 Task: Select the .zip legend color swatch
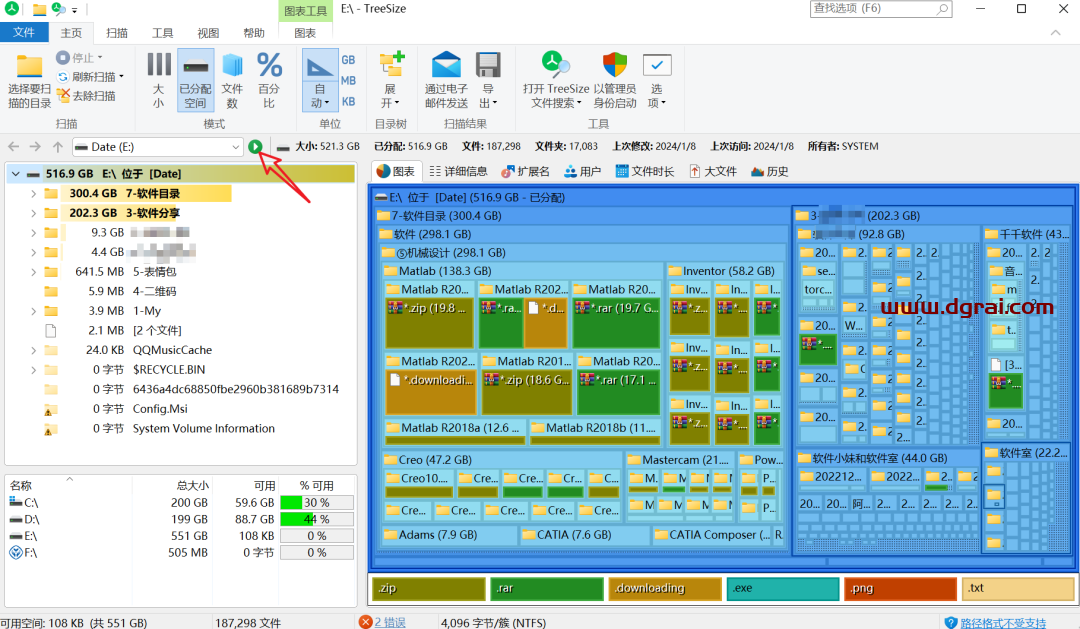click(x=429, y=588)
